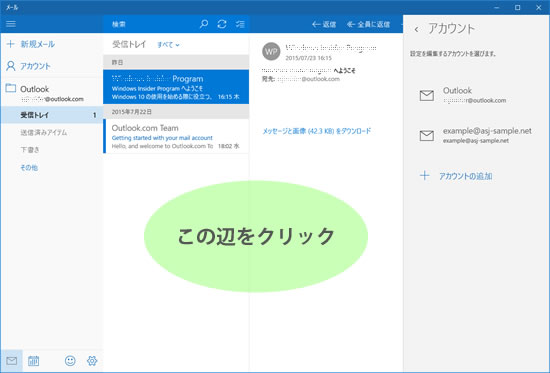
Task: Click 返信 reply button
Action: click(324, 24)
